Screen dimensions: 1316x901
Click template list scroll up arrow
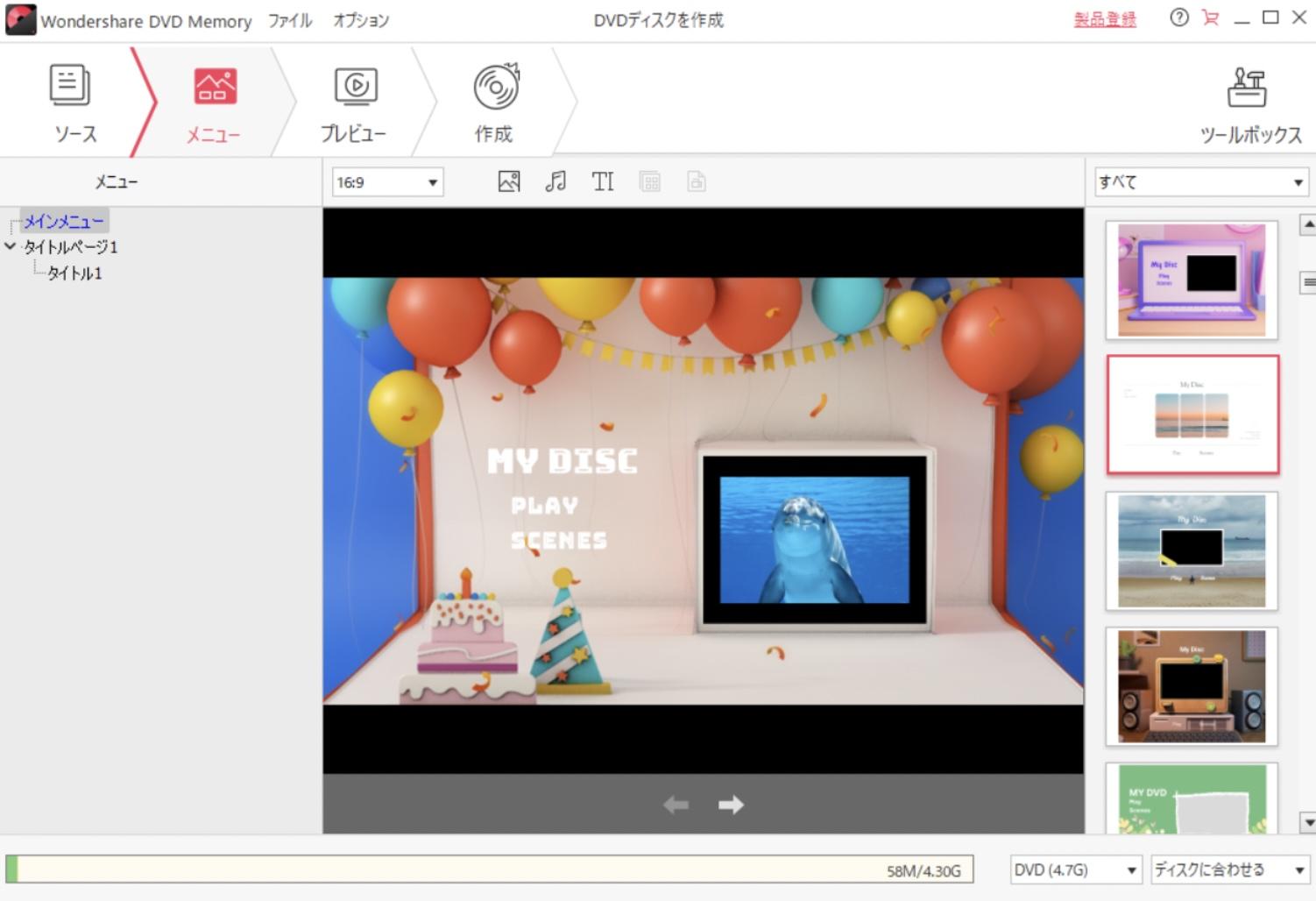point(1307,225)
